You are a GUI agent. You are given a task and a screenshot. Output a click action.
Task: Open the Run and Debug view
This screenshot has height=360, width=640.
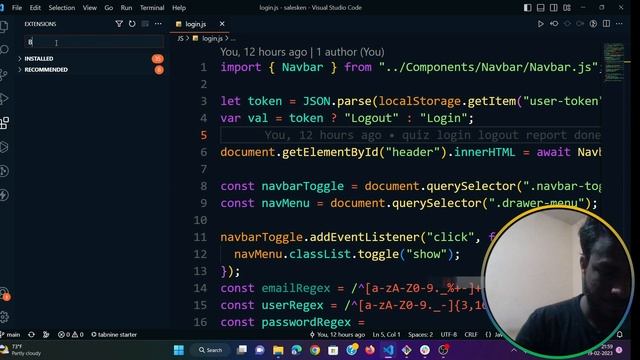(4, 98)
